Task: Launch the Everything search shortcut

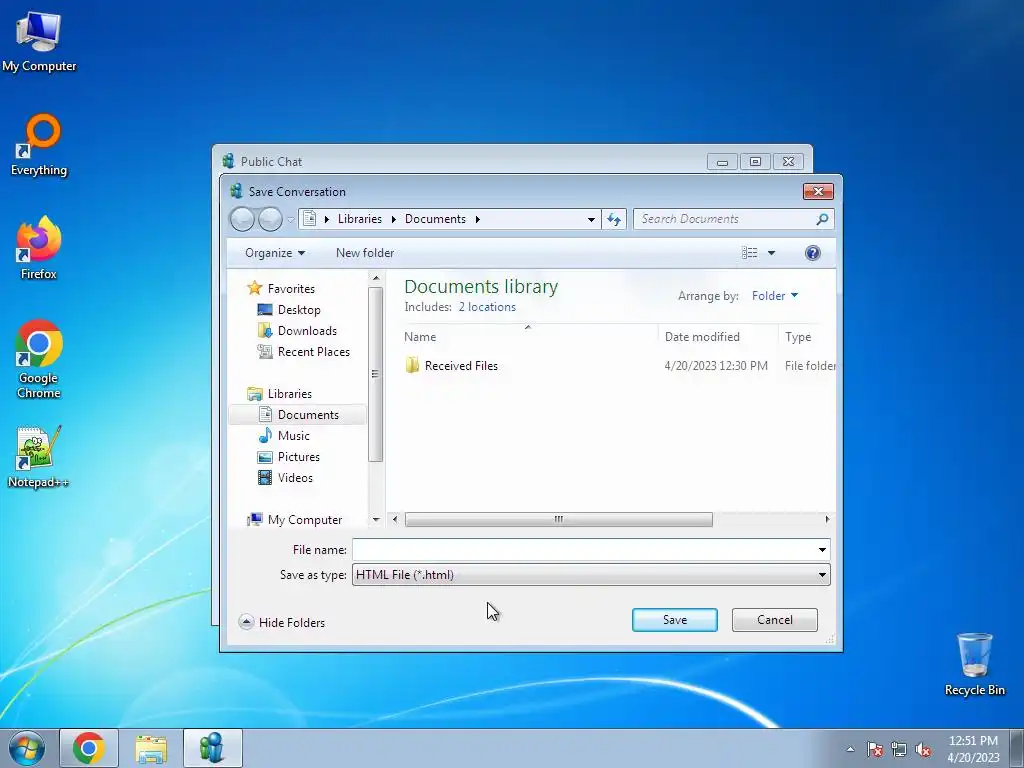Action: pos(39,145)
